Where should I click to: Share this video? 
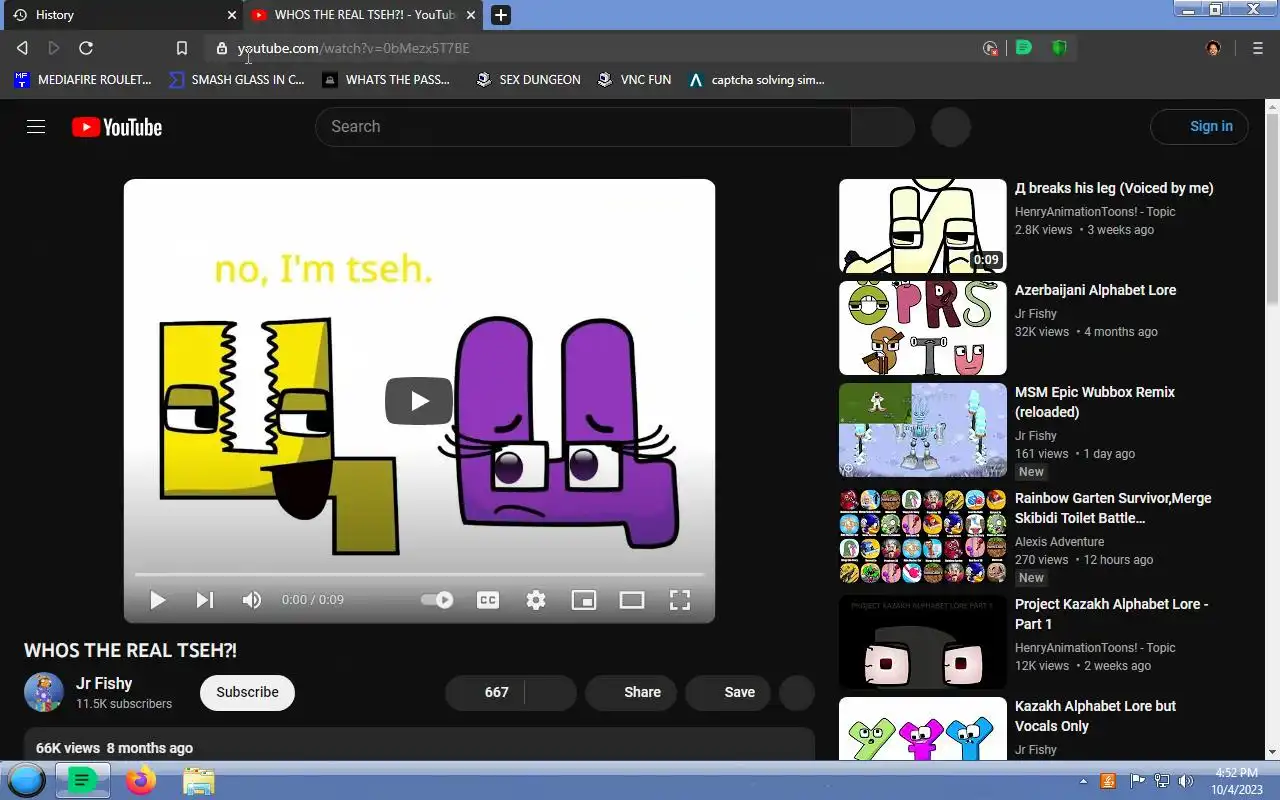631,692
